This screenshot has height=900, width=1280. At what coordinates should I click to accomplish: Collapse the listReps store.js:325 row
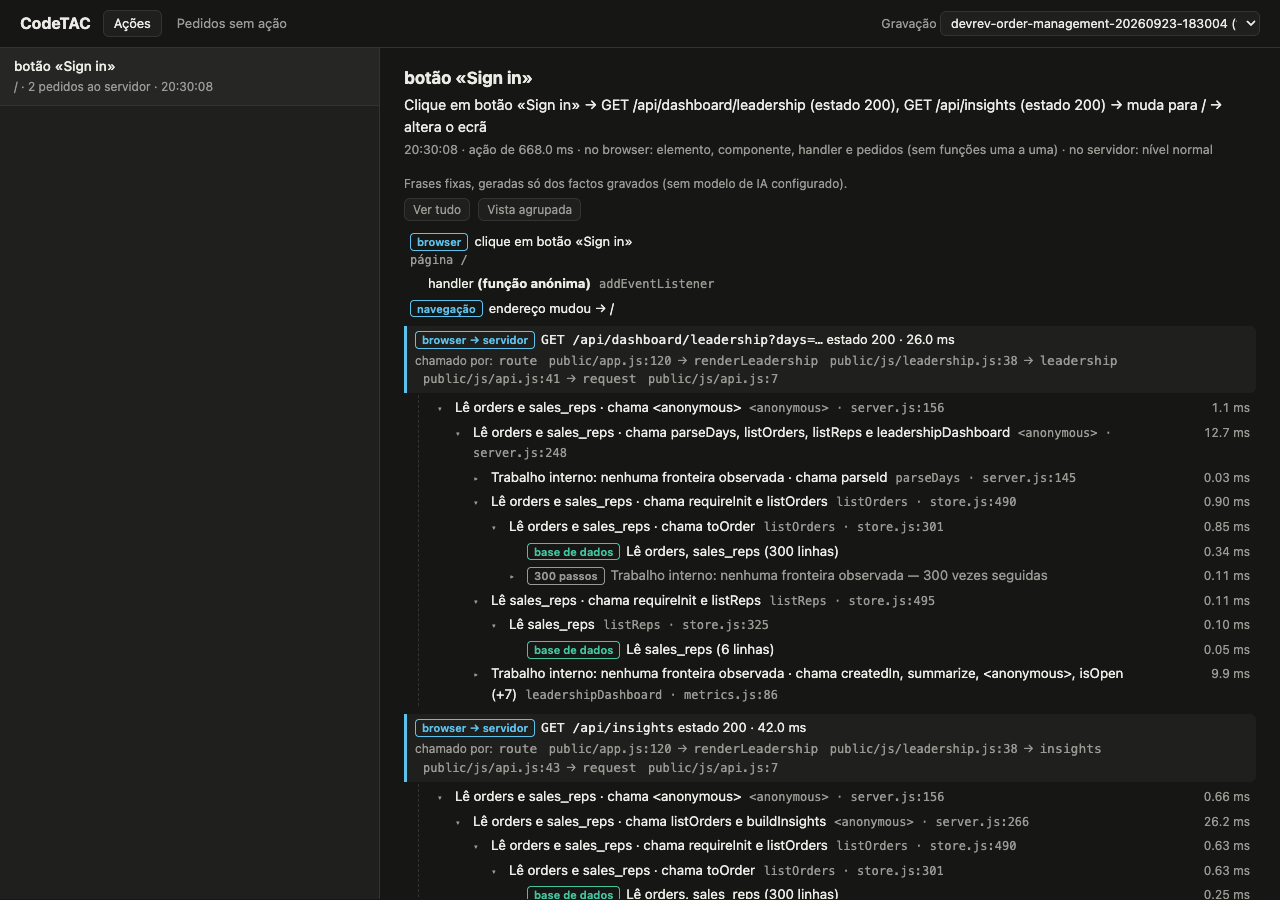coord(494,625)
